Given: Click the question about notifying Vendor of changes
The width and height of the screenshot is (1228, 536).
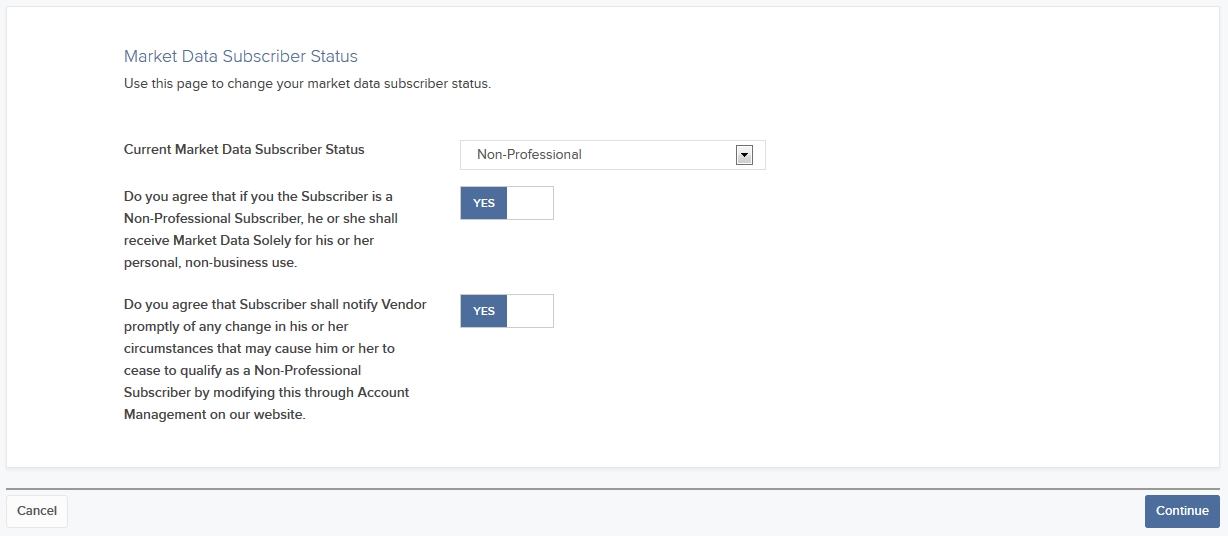Looking at the screenshot, I should tap(276, 359).
